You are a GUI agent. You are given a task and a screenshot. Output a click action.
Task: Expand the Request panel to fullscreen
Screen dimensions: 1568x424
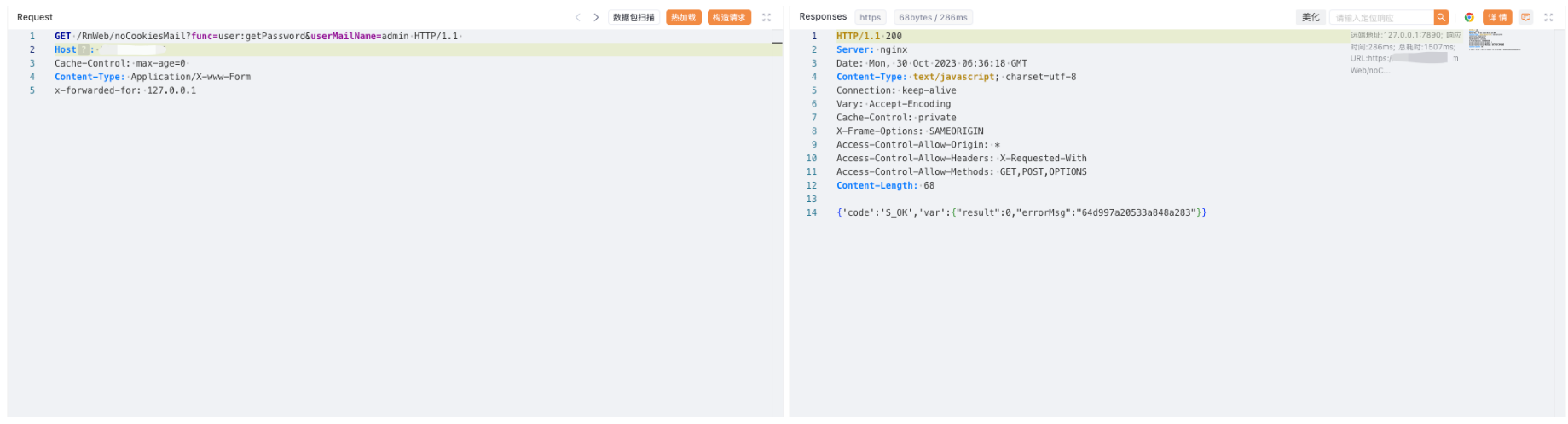[x=767, y=17]
